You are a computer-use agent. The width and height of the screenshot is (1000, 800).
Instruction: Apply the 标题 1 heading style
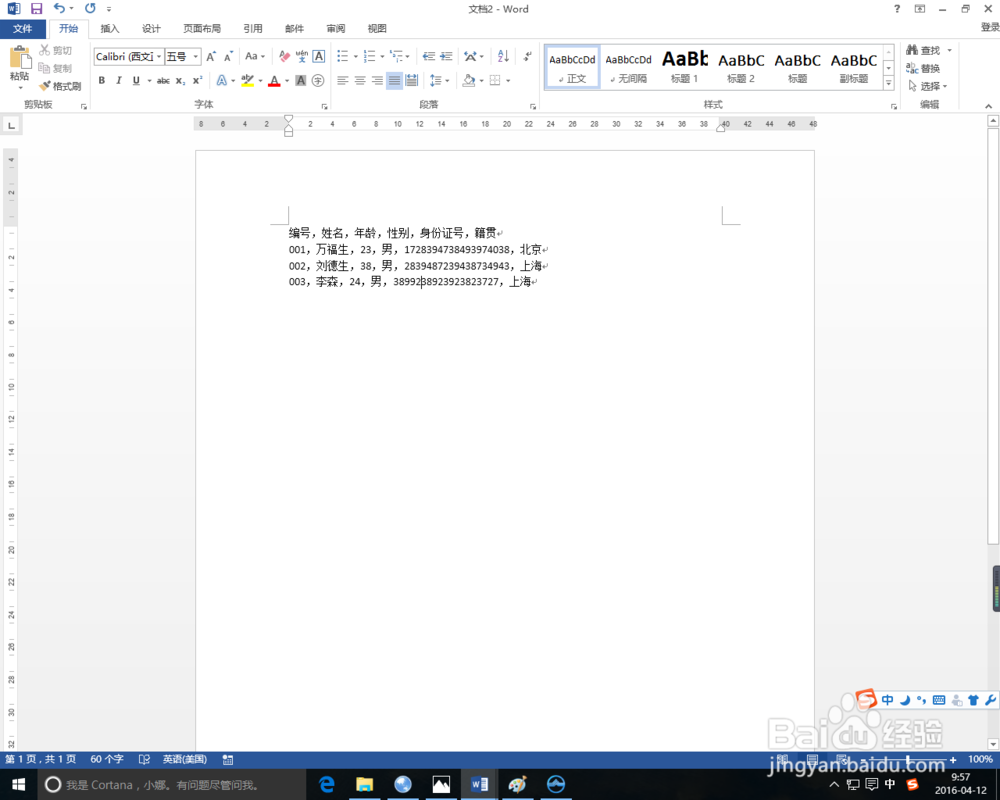click(684, 67)
